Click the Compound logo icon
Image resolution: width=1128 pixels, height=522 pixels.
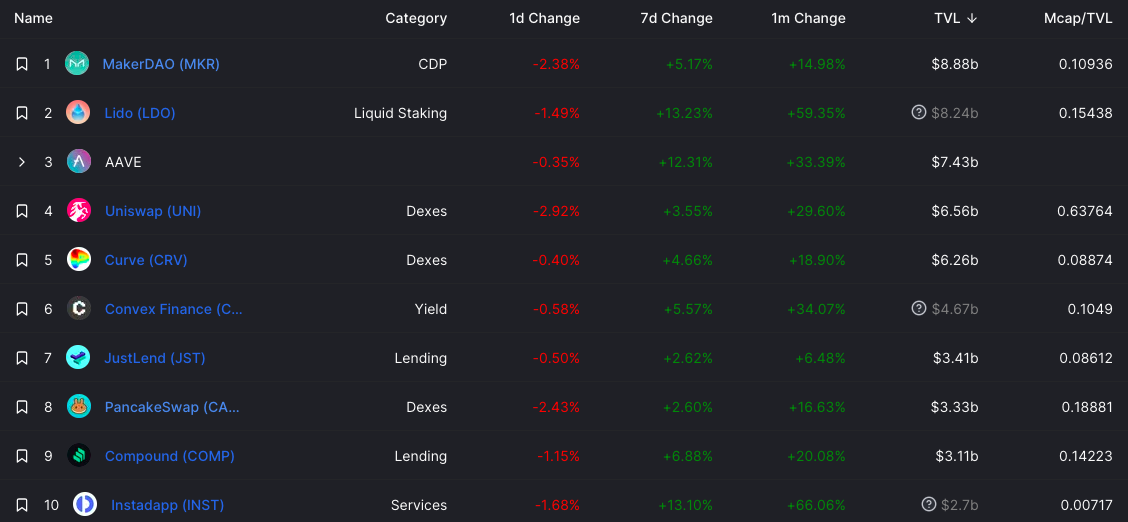(79, 456)
